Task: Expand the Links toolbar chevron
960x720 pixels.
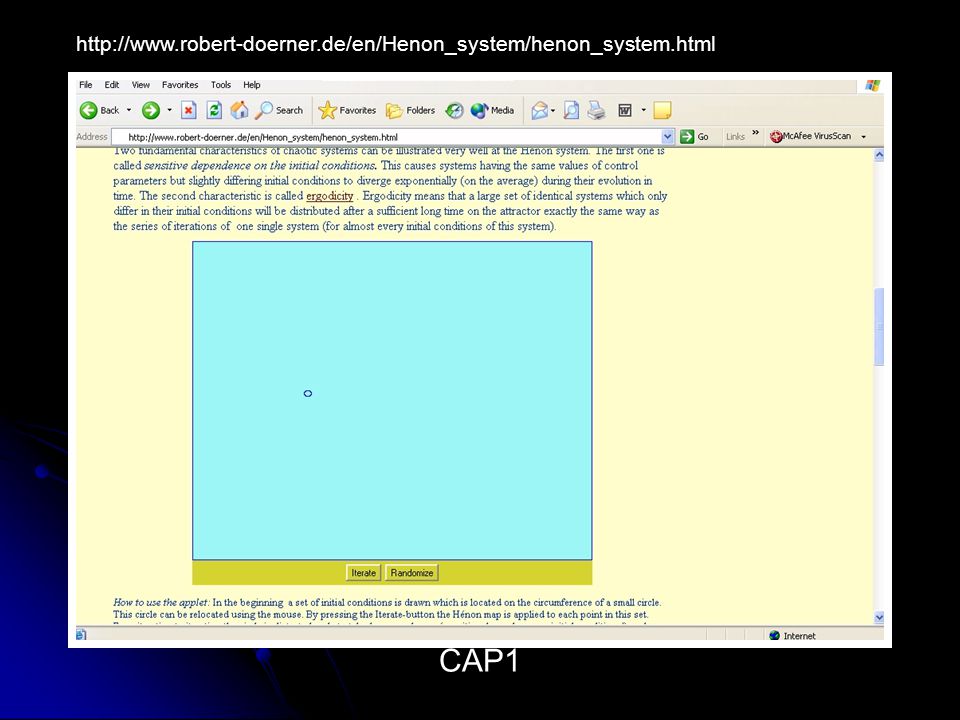Action: [756, 133]
